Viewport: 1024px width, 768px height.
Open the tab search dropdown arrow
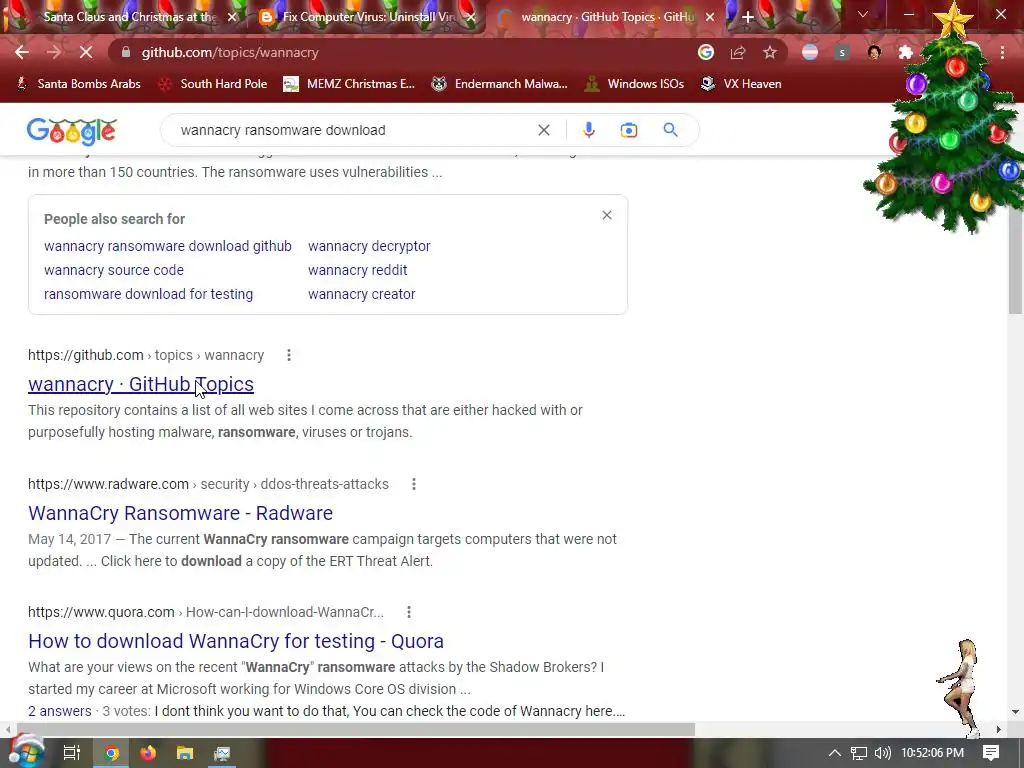pyautogui.click(x=863, y=15)
